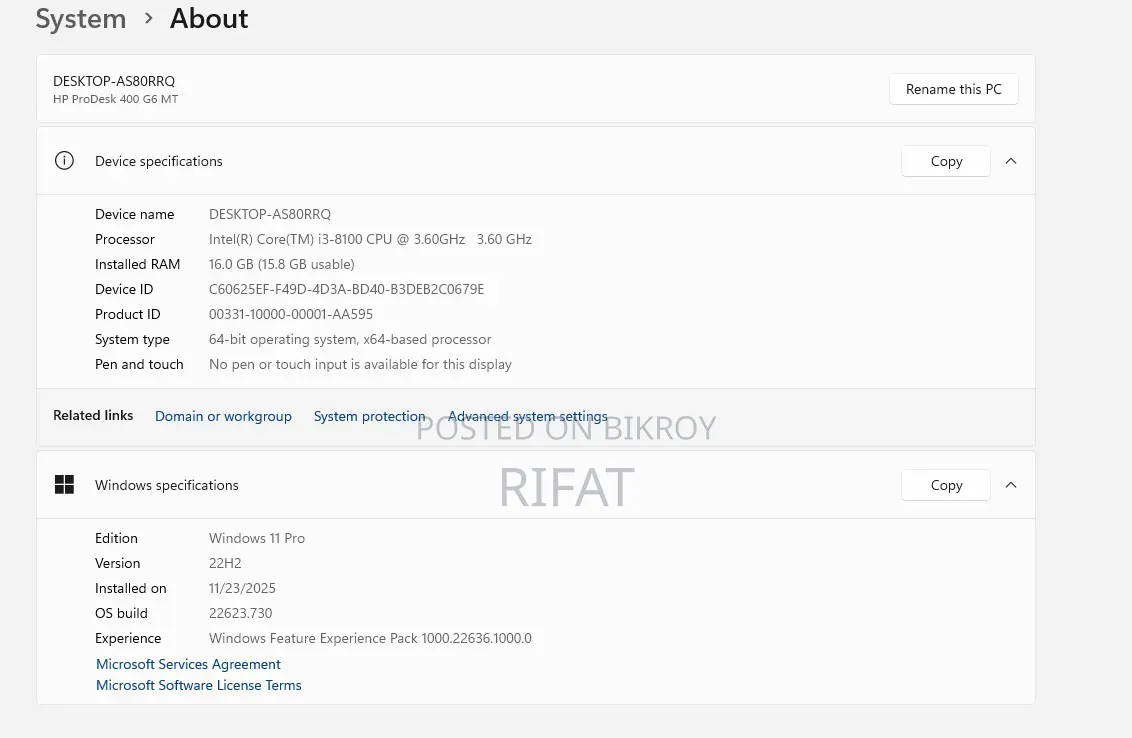1132x738 pixels.
Task: Click Rename this PC button
Action: [x=954, y=89]
